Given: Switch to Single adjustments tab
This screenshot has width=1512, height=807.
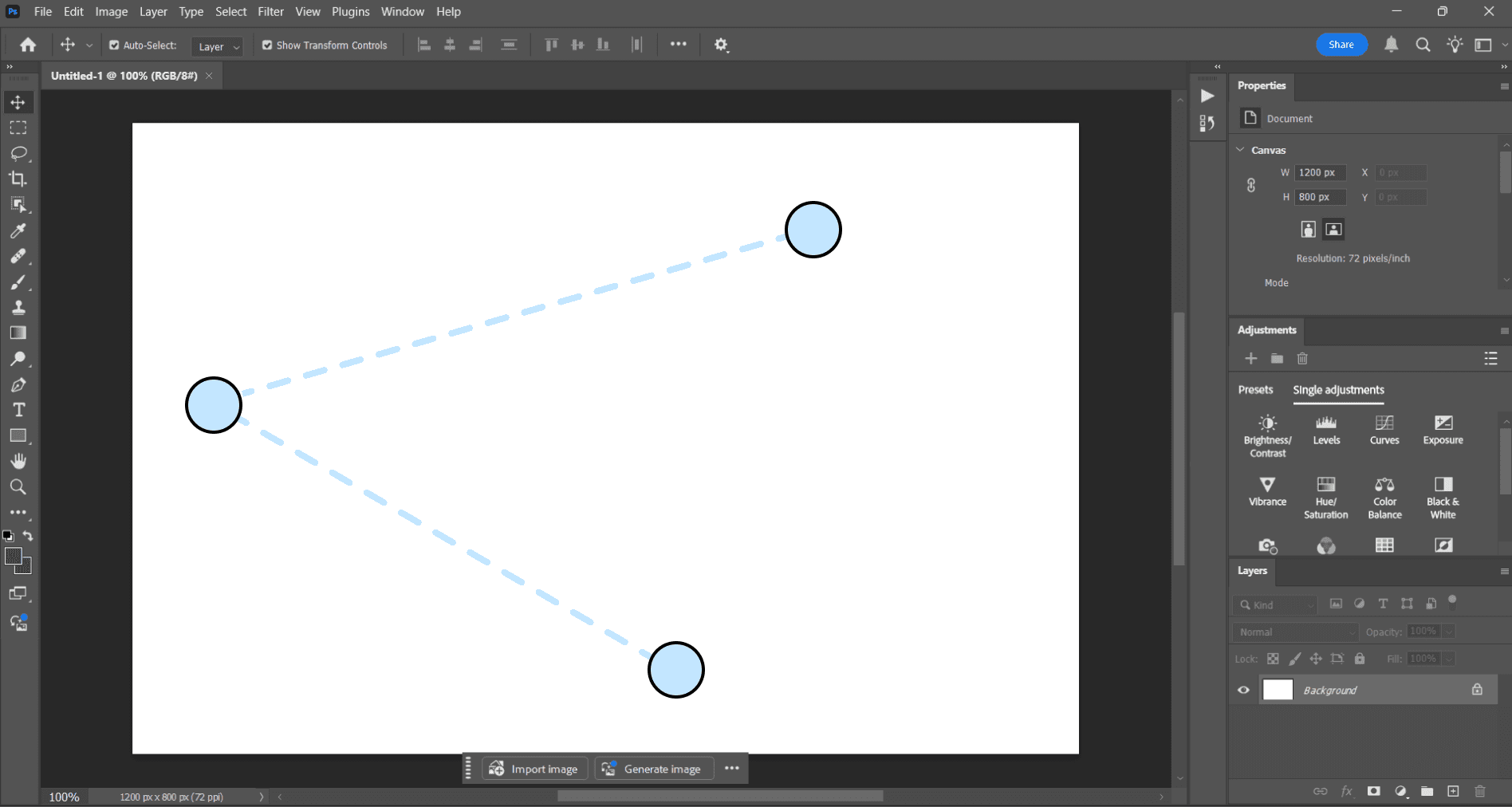Looking at the screenshot, I should 1338,390.
